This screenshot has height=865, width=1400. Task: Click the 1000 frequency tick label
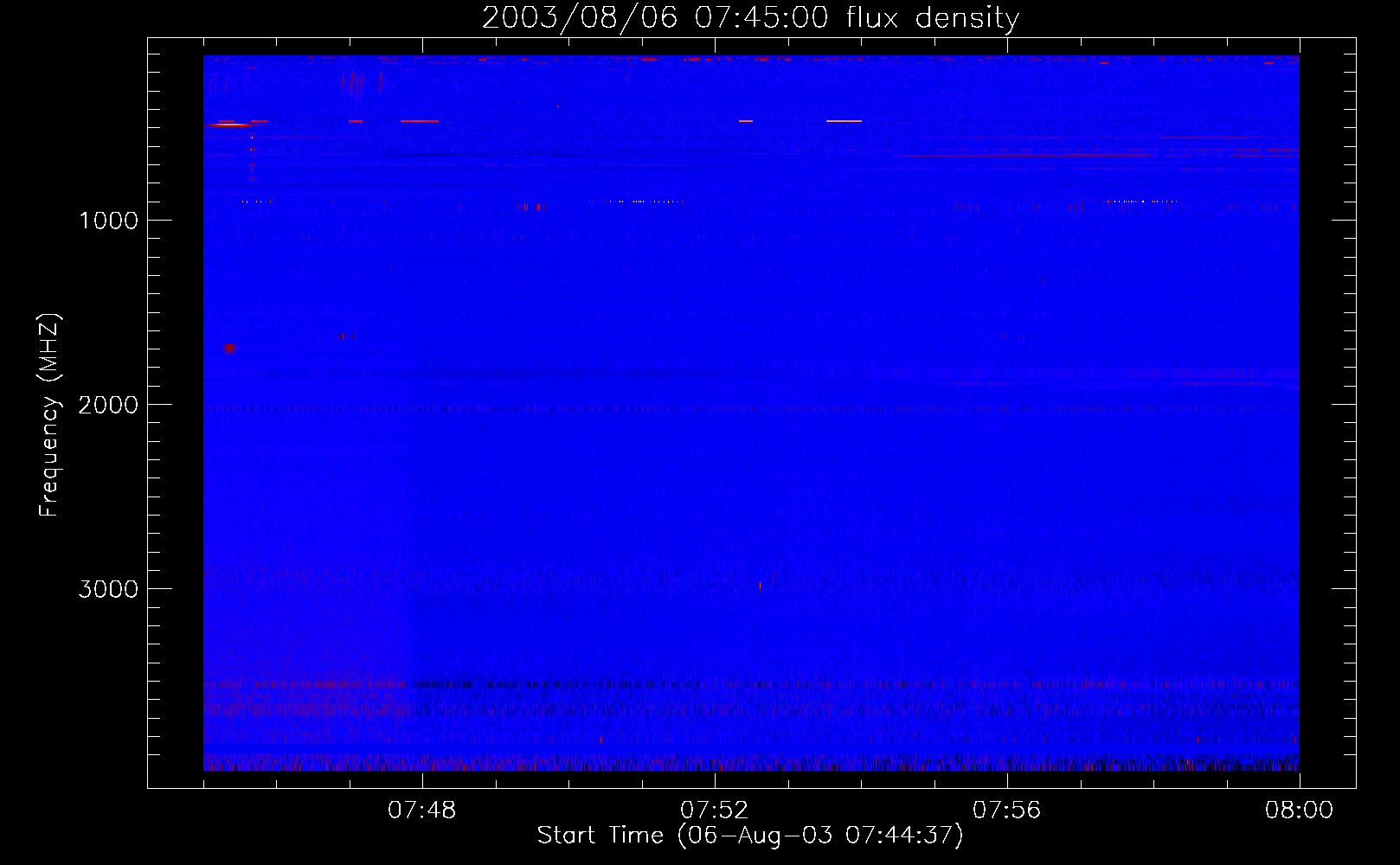pyautogui.click(x=108, y=221)
